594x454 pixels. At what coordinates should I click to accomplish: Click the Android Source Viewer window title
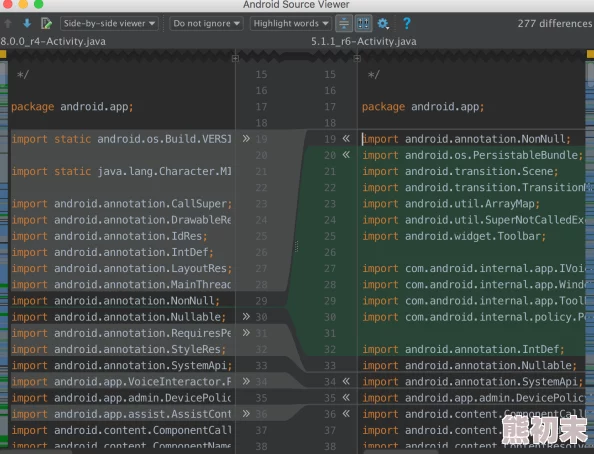(x=296, y=5)
